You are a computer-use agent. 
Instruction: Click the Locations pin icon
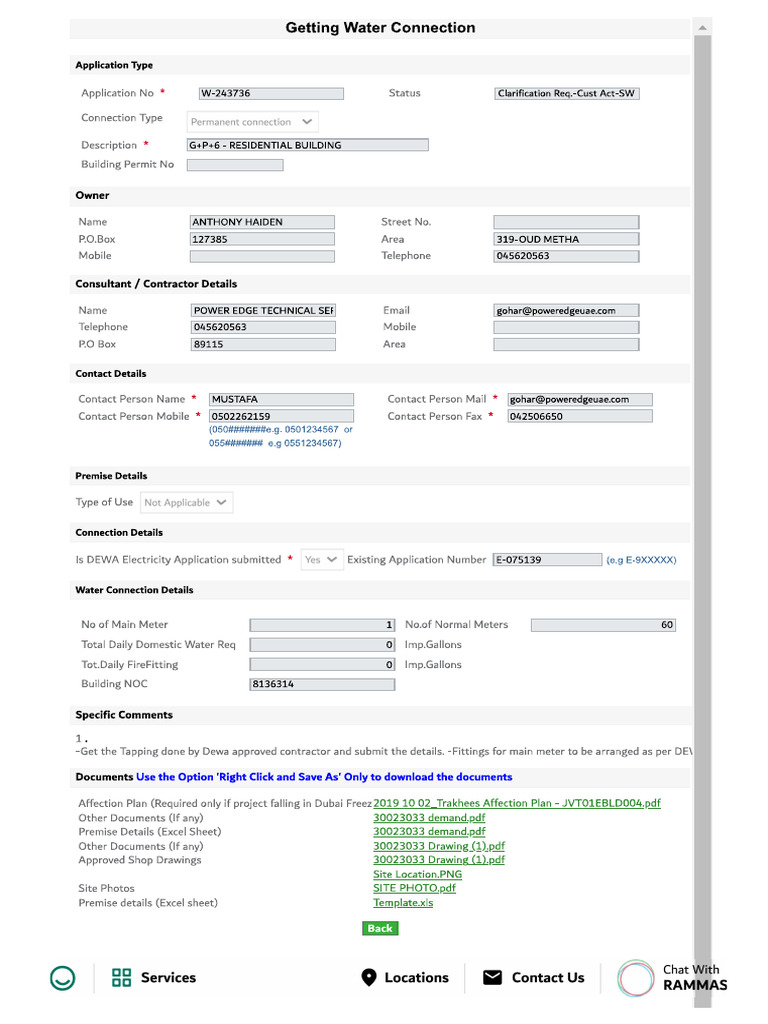(369, 978)
